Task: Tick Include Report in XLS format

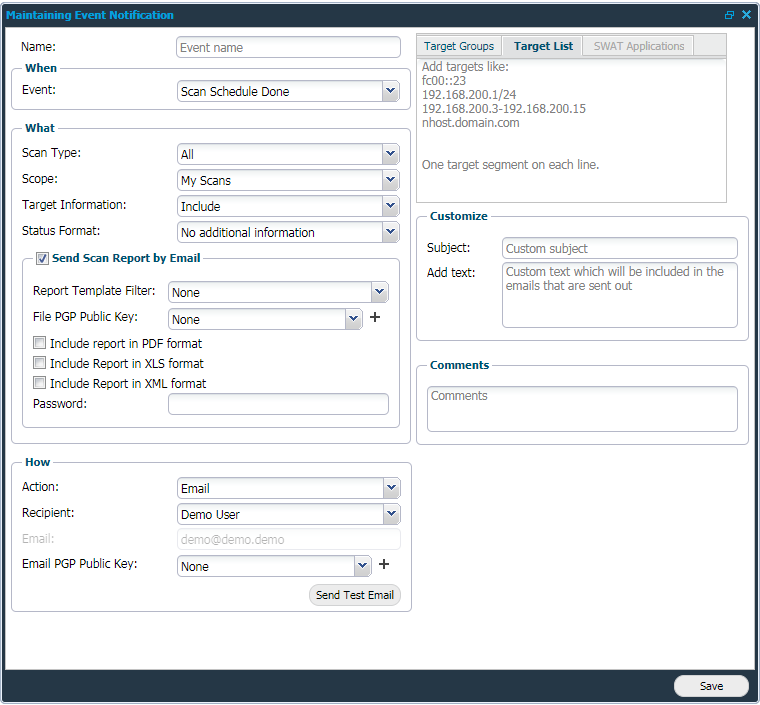Action: [40, 364]
